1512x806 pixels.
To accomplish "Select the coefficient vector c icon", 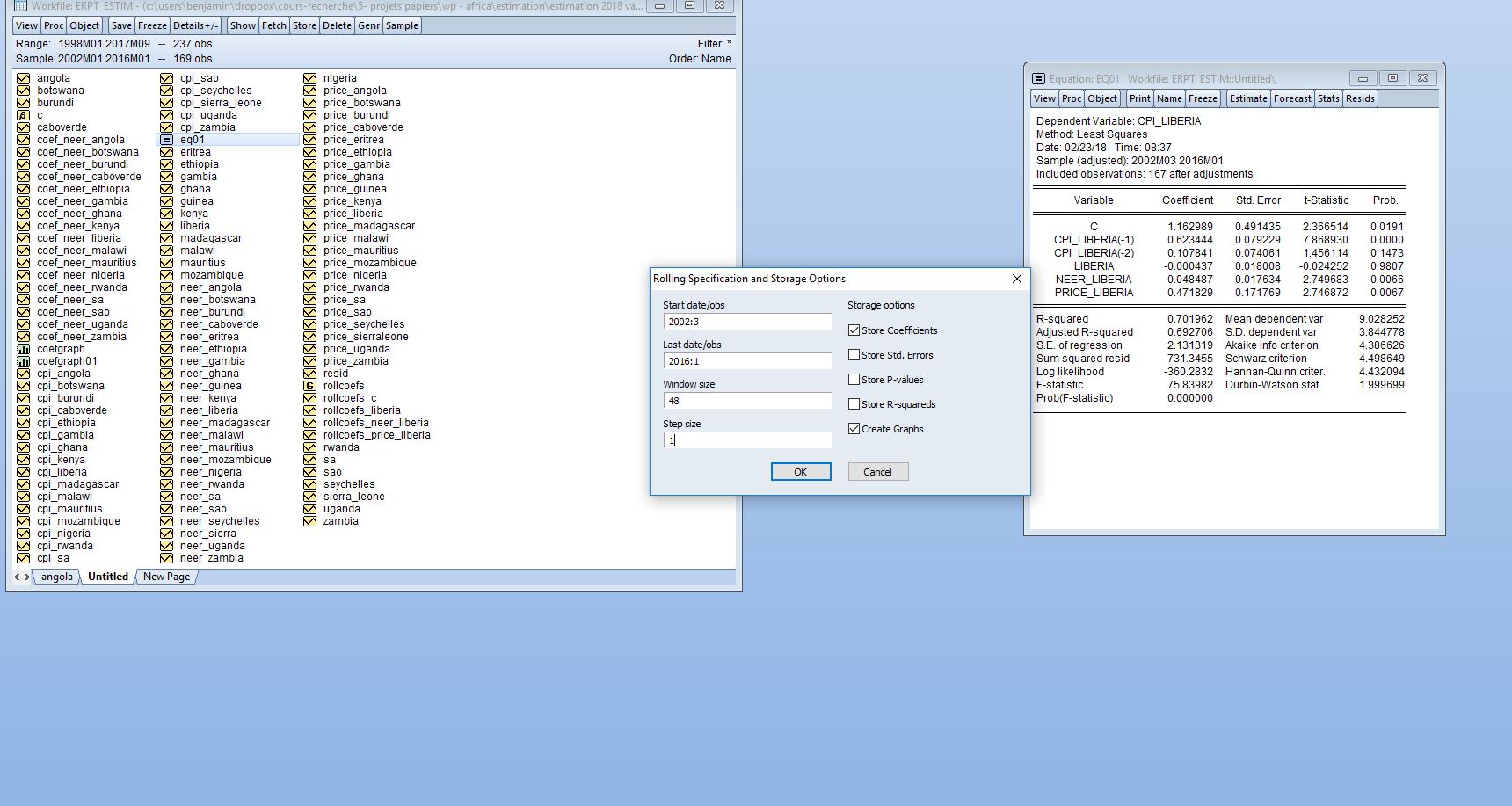I will (x=24, y=115).
